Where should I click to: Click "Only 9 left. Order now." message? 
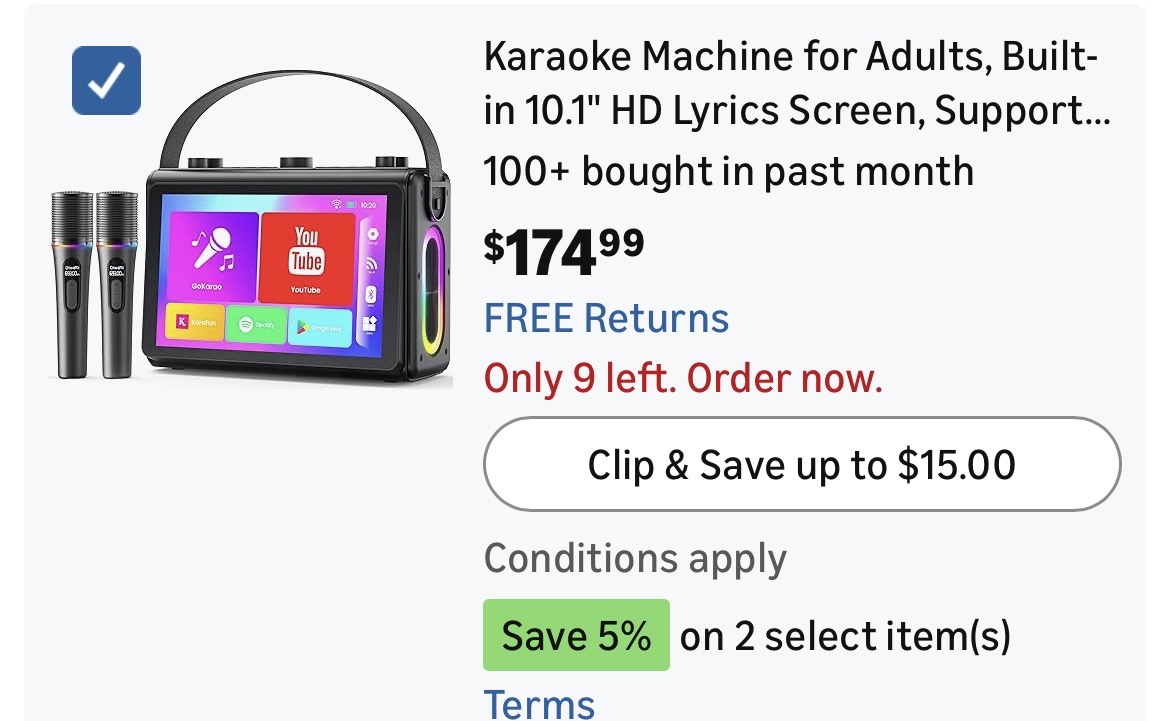(683, 378)
